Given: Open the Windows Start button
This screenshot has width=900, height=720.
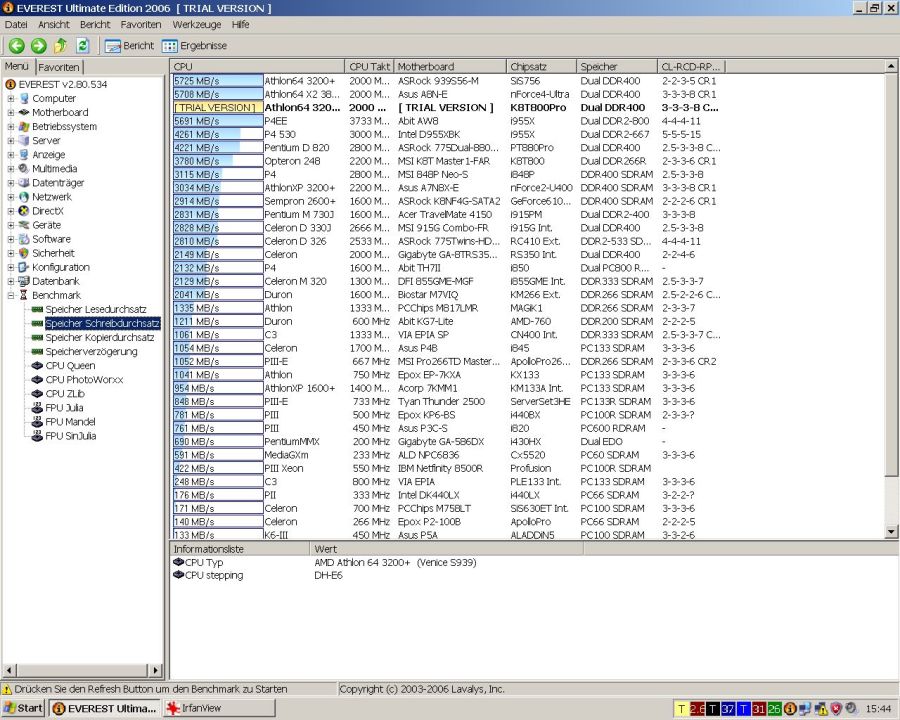Looking at the screenshot, I should coord(24,708).
